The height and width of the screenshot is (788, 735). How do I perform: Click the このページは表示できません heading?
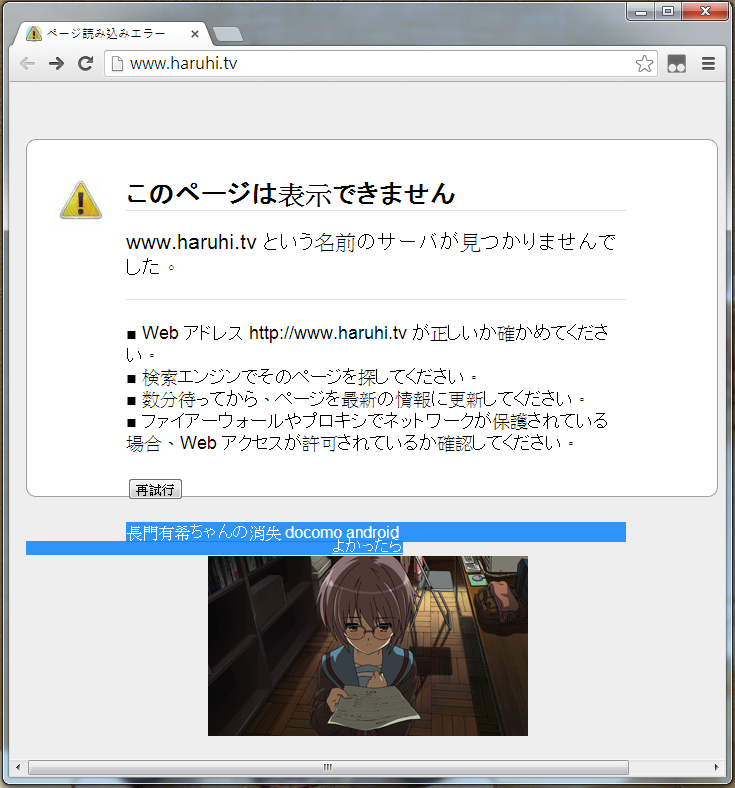point(290,194)
